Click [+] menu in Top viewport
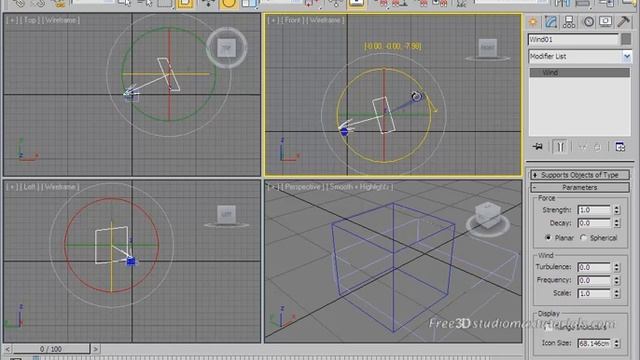The image size is (640, 360). click(12, 20)
